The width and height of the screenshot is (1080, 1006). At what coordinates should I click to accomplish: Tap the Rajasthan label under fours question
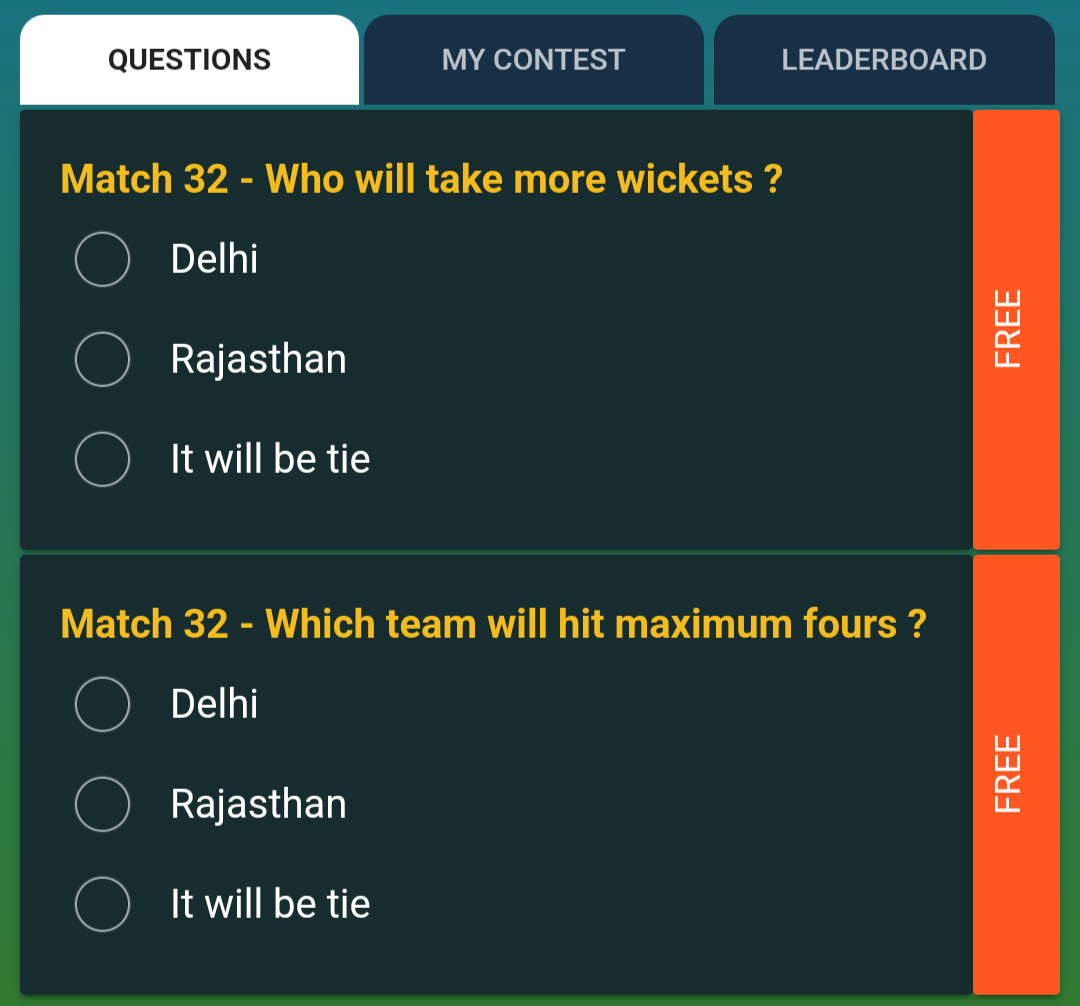258,804
